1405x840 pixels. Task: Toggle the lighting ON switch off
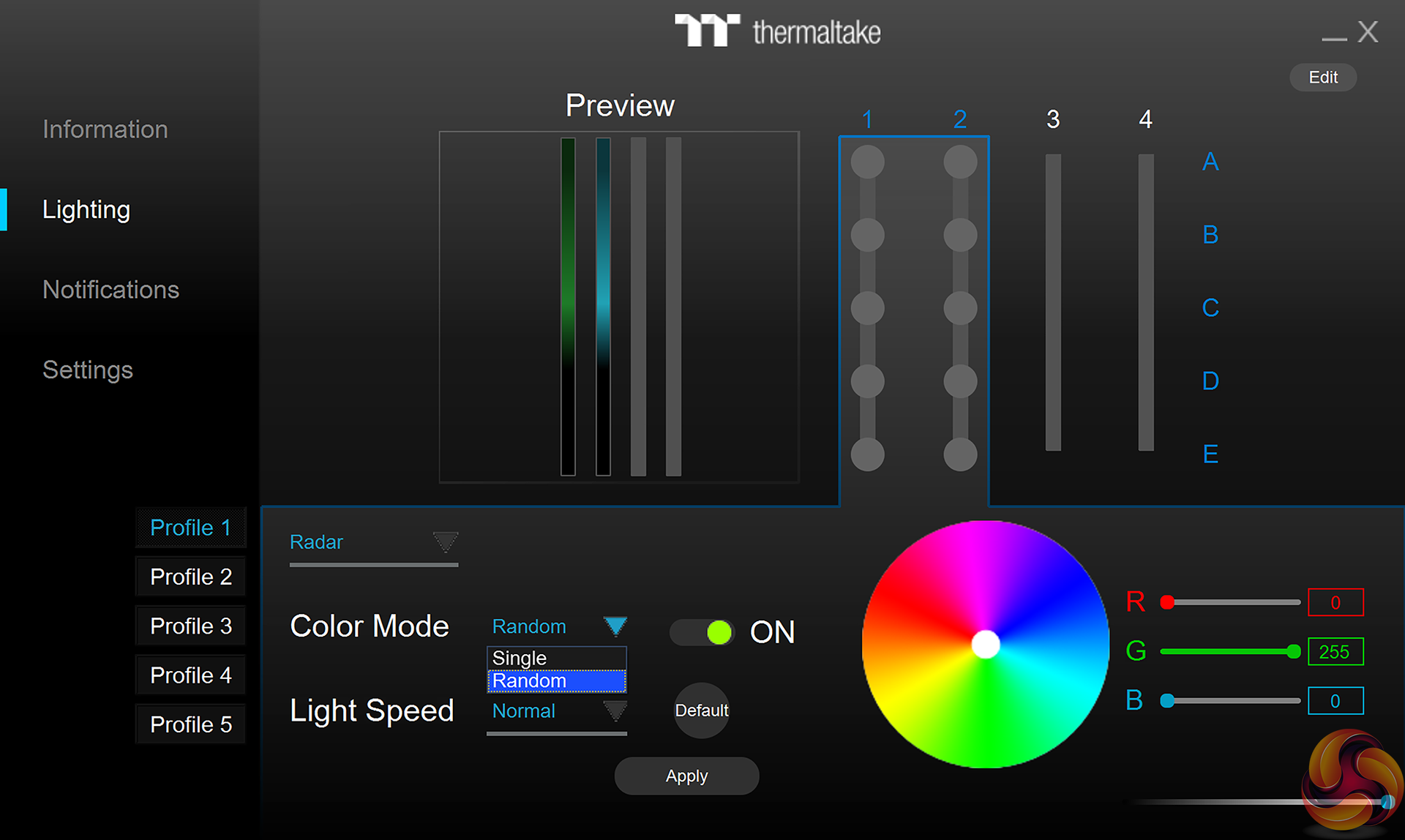[x=701, y=632]
